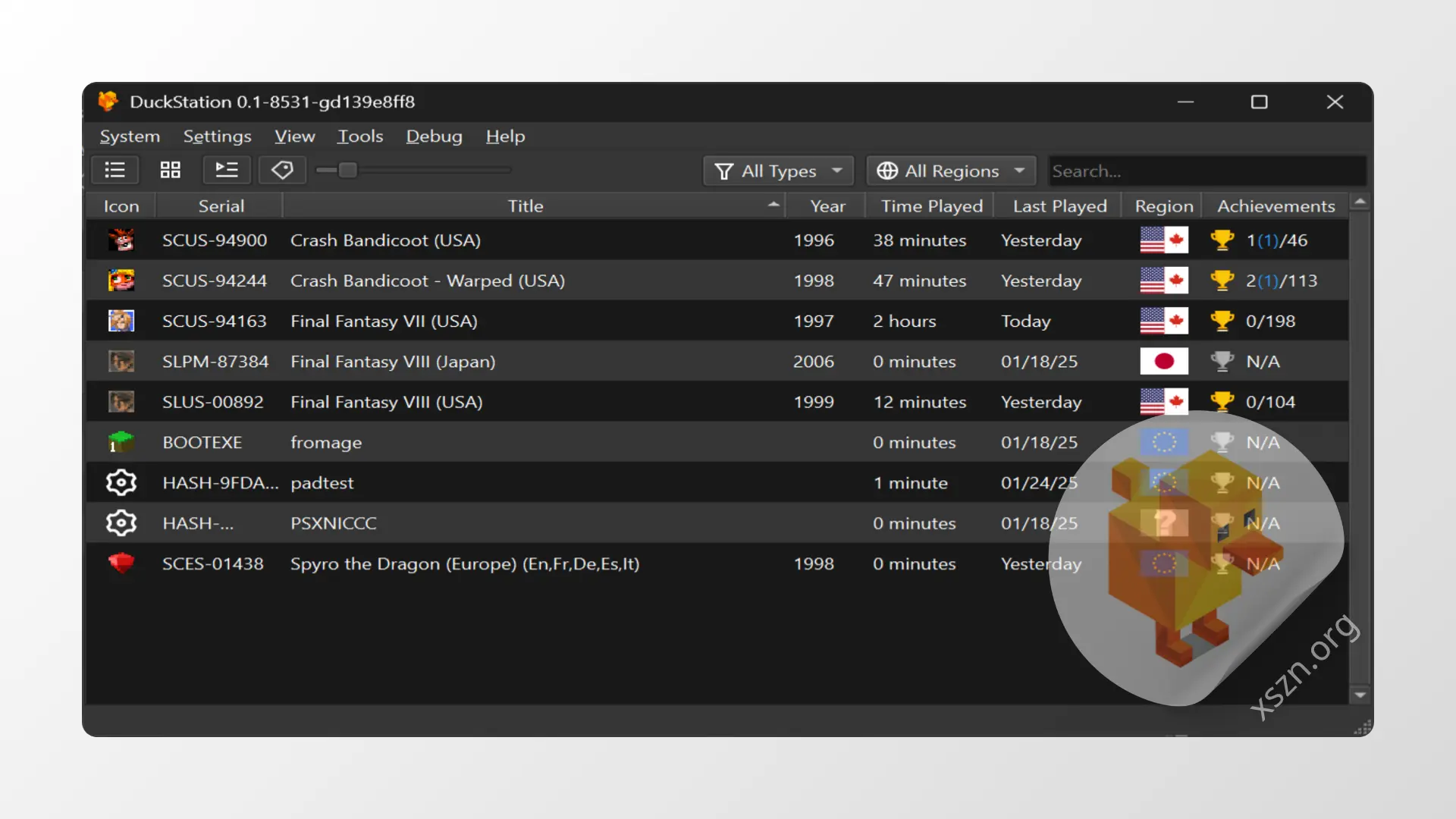Click the Spyro the Dragon gem icon
1456x819 pixels.
(121, 563)
